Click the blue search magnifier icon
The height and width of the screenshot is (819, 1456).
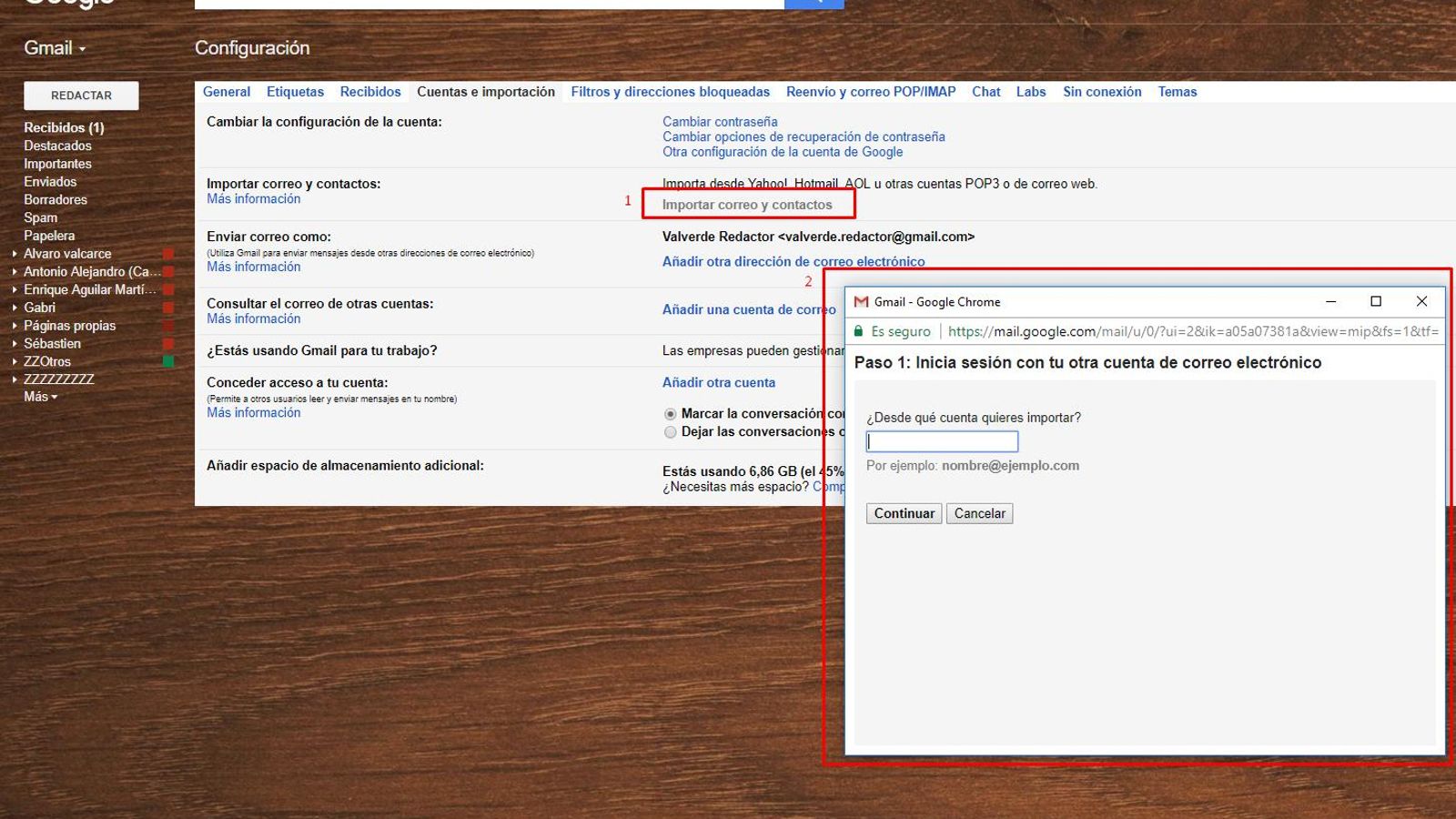tap(814, 2)
